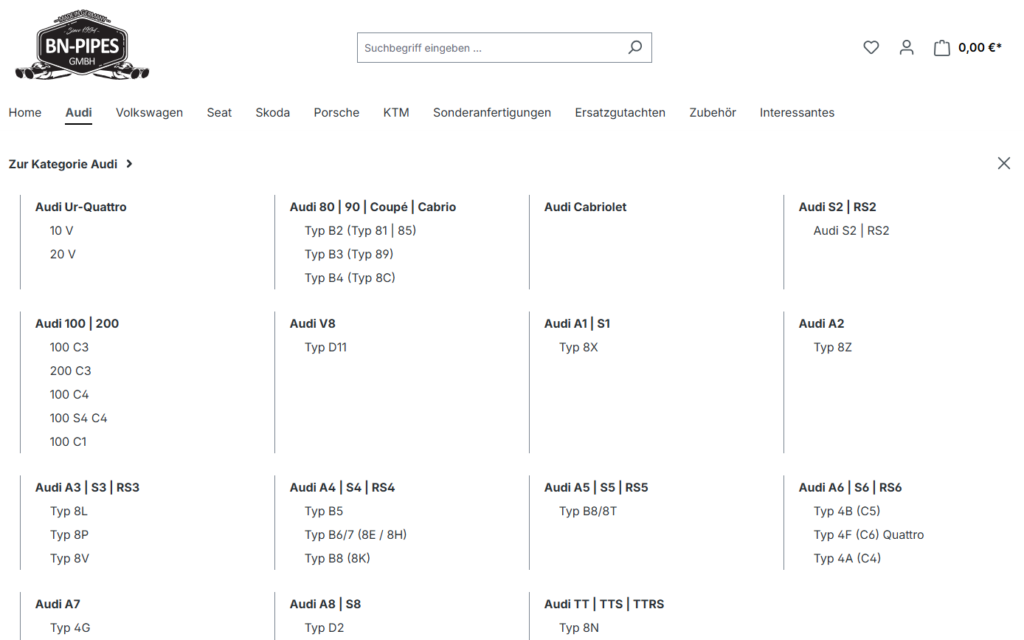Select Typ 8Z entry
The image size is (1024, 640).
(833, 347)
